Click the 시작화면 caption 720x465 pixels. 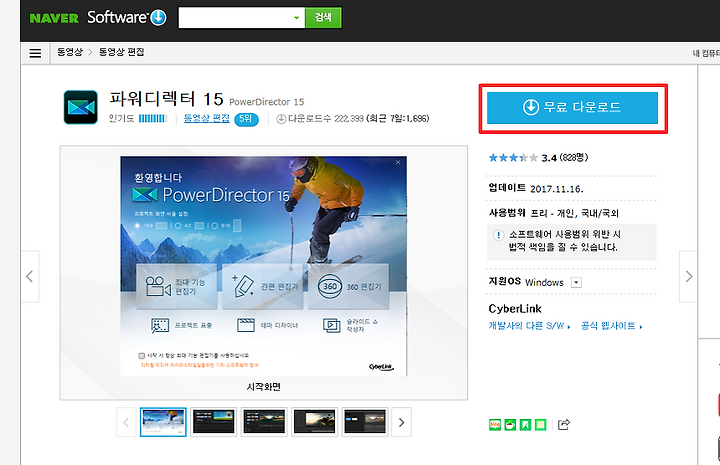[264, 387]
